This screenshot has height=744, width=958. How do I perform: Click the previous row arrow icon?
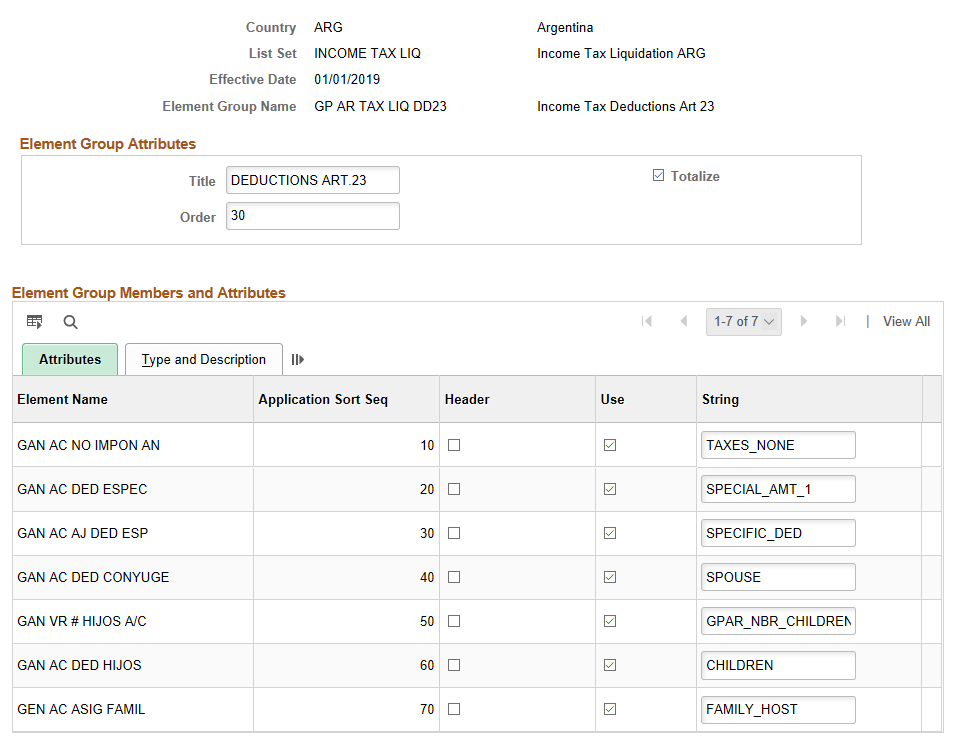point(684,321)
